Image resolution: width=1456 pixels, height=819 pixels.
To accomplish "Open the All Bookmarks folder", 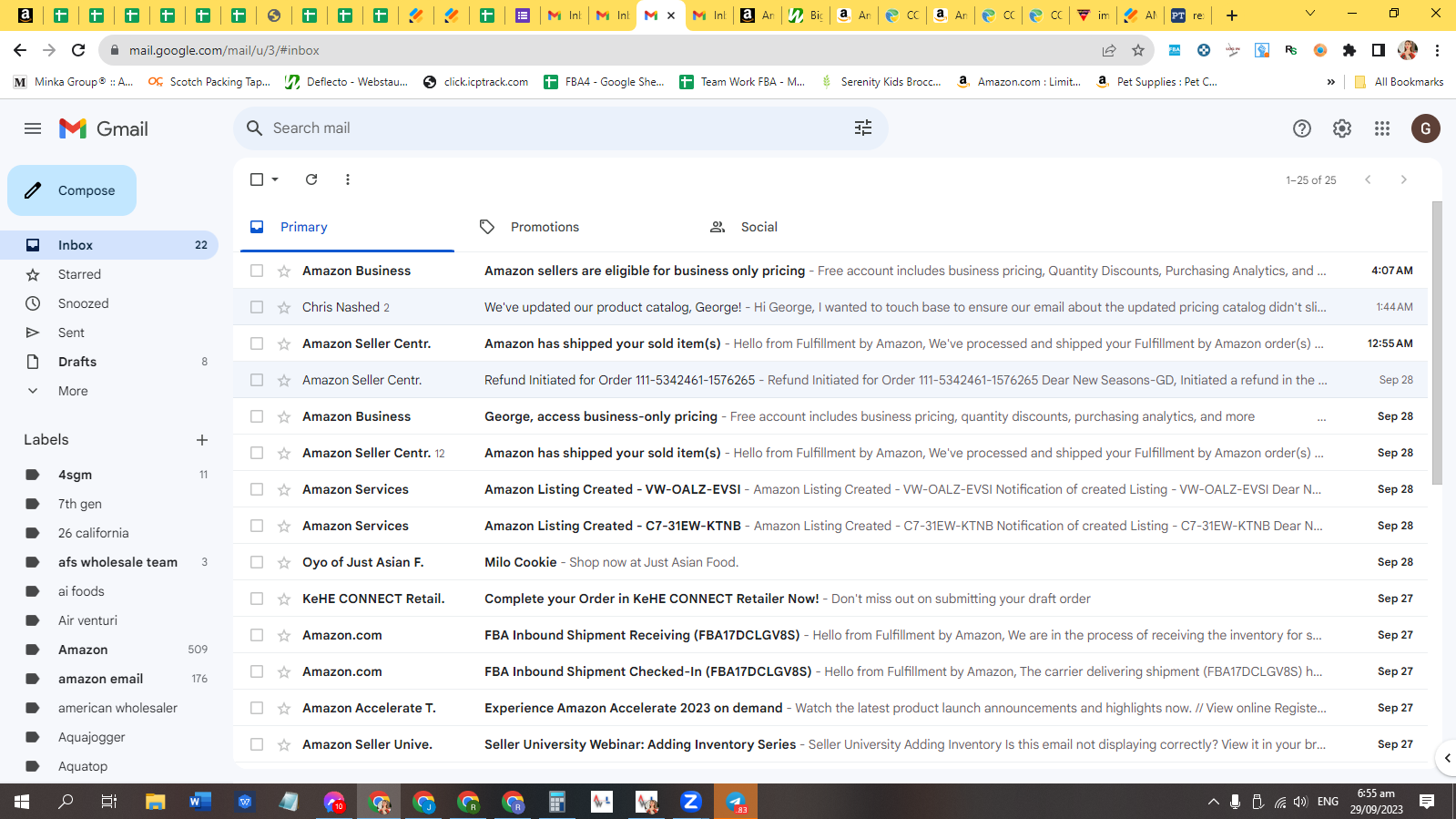I will (x=1400, y=82).
